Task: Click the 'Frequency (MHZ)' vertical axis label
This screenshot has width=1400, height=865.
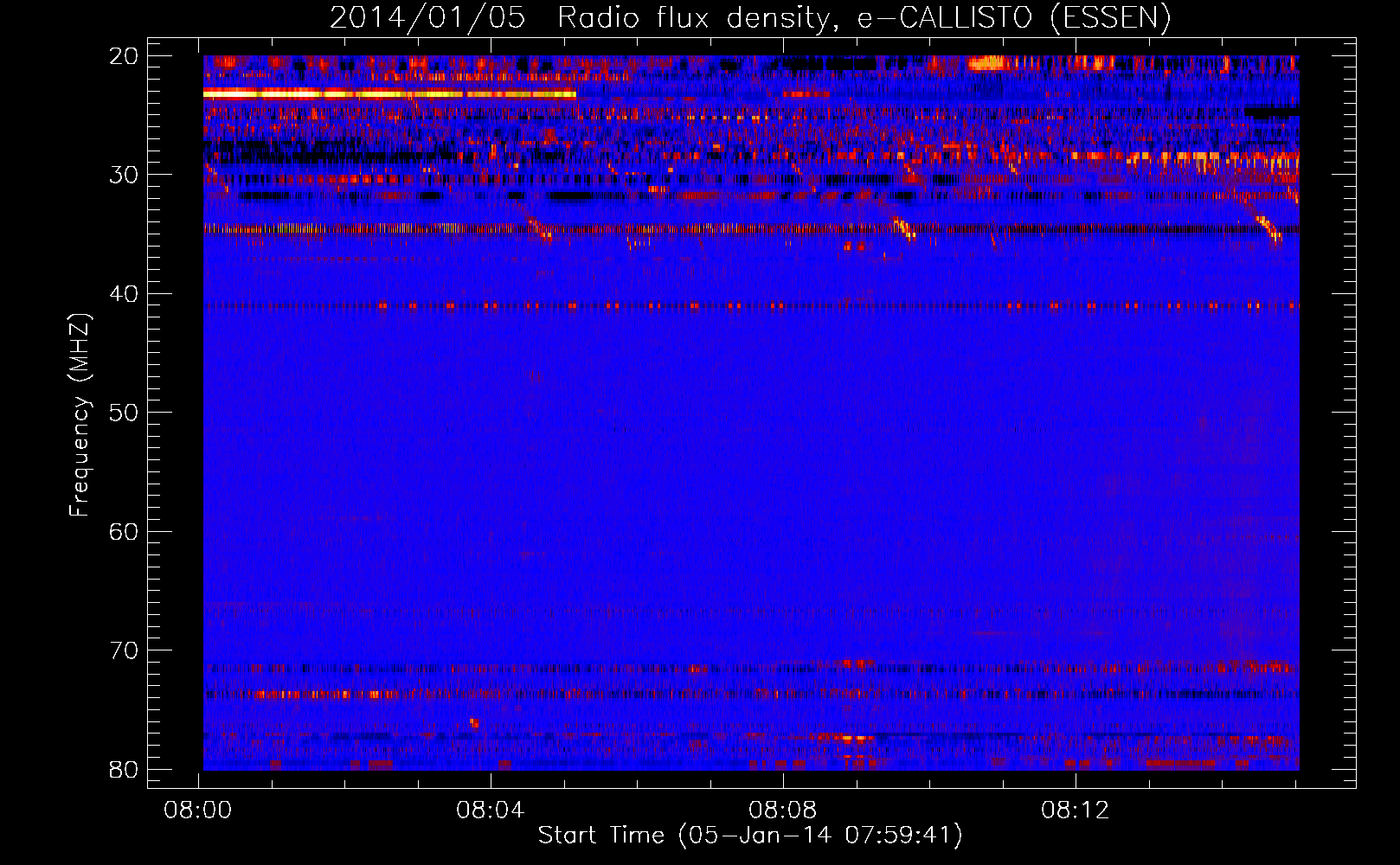Action: (80, 415)
